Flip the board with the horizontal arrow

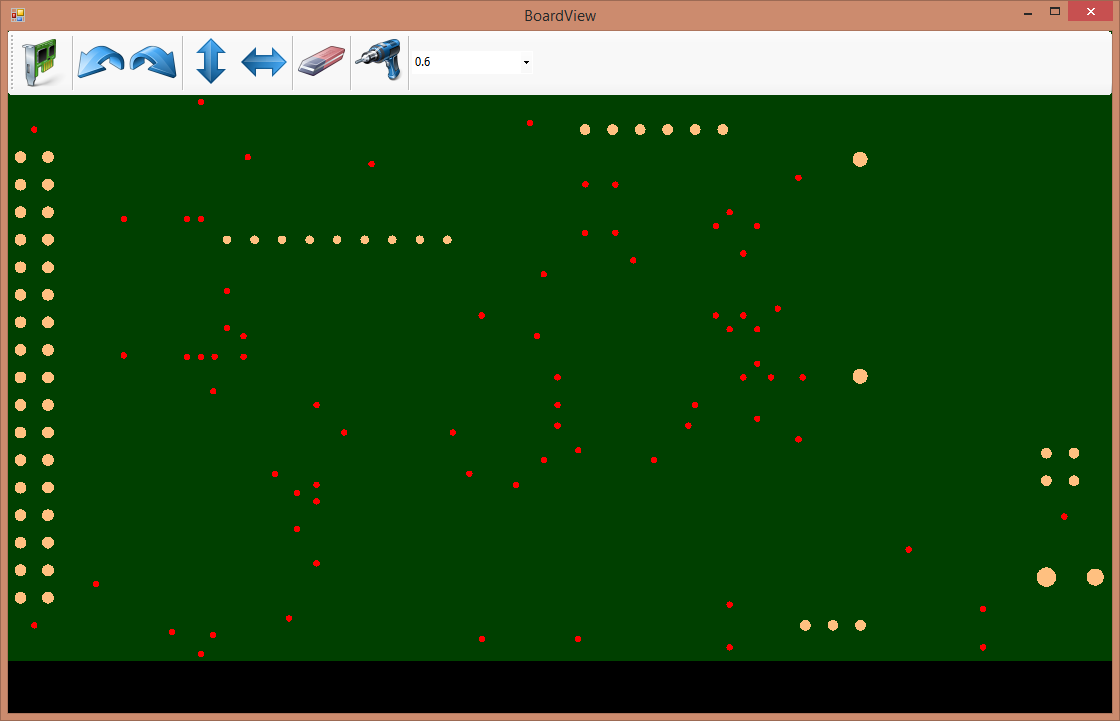264,62
